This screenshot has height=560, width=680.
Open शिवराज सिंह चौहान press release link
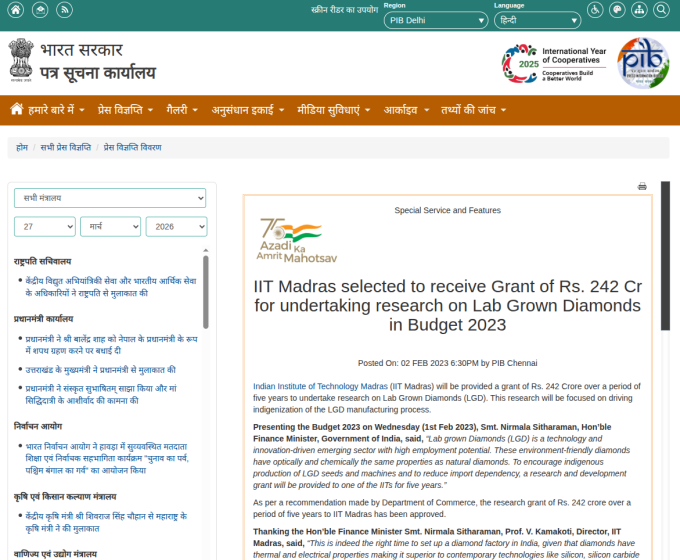(x=106, y=522)
